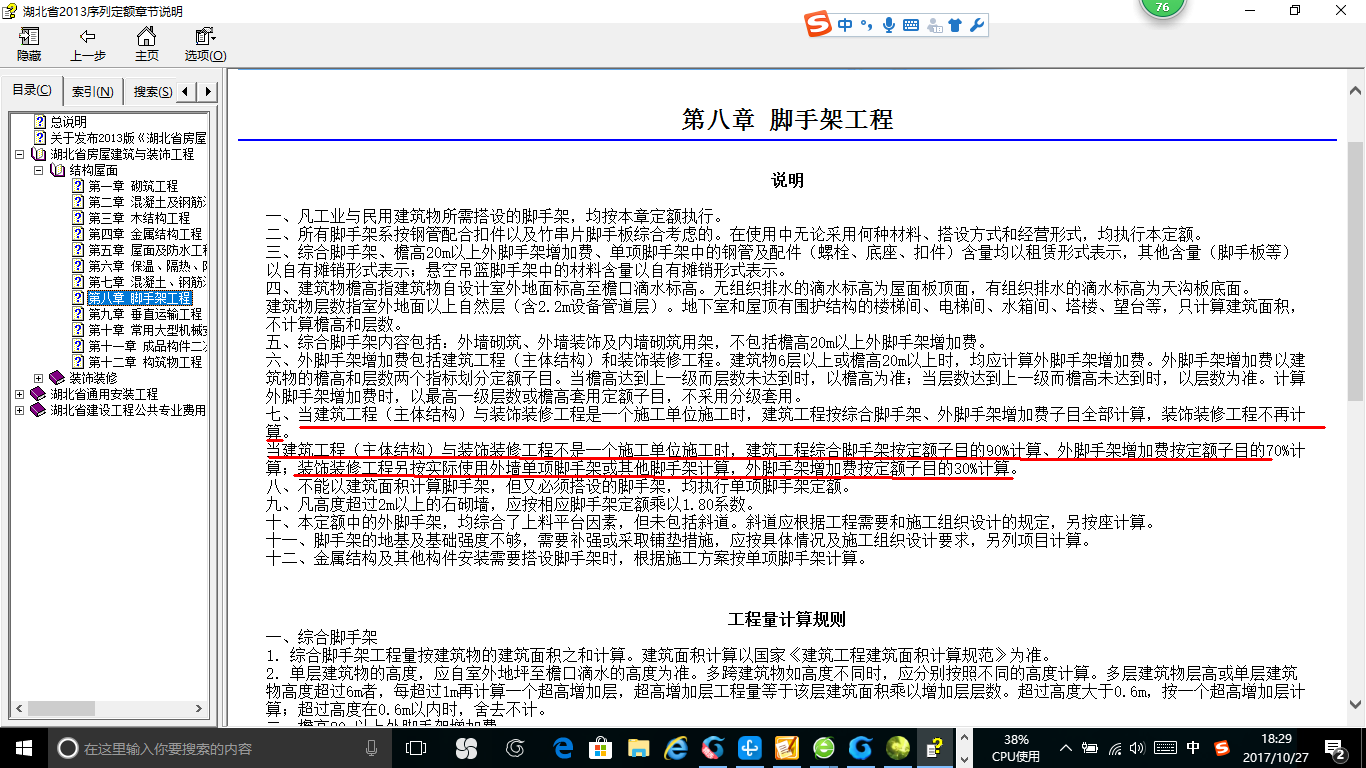Open the Microsoft Edge taskbar icon
This screenshot has width=1366, height=768.
tap(563, 748)
